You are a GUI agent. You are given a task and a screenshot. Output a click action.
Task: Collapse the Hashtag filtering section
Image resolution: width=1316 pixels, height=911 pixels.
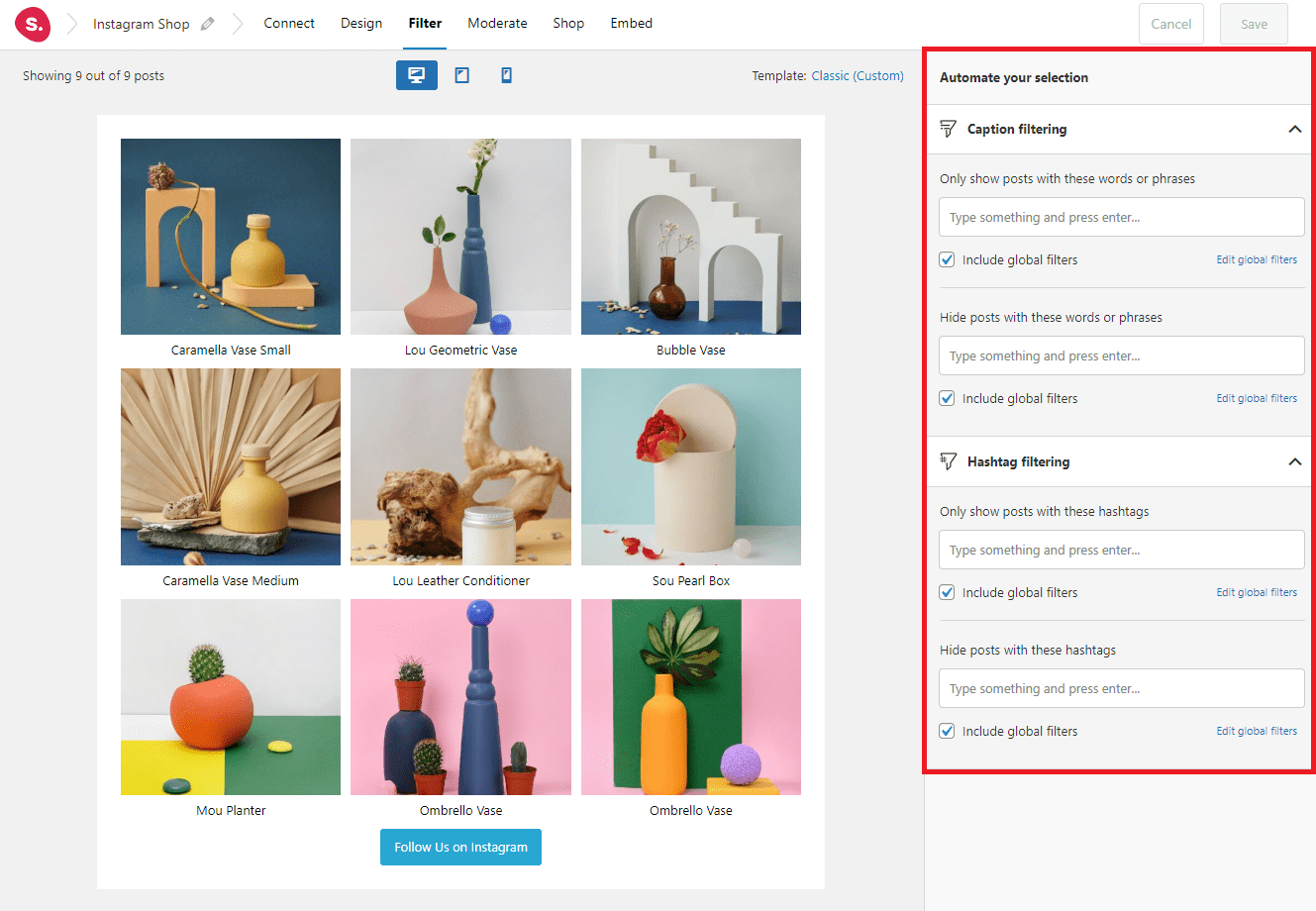pos(1294,461)
